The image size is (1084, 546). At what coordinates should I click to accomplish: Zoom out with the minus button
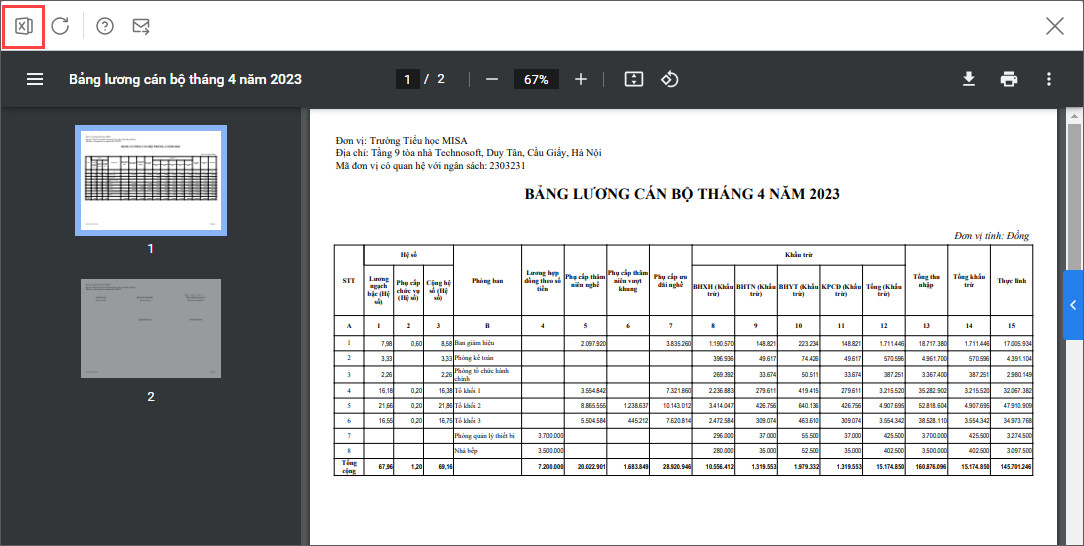[492, 79]
